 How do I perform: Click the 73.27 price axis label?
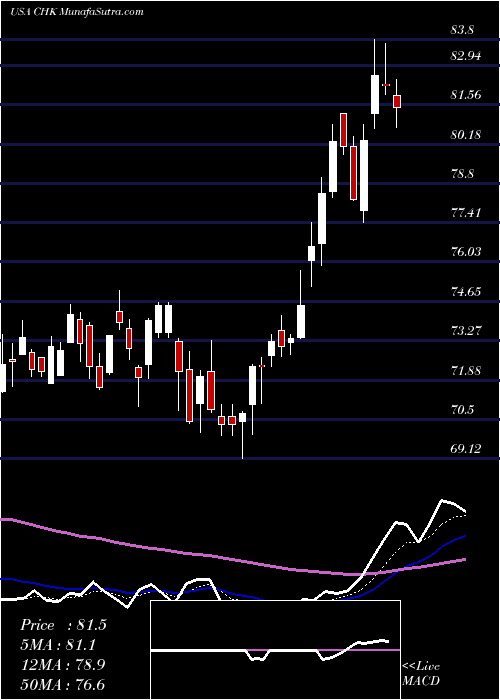(465, 331)
